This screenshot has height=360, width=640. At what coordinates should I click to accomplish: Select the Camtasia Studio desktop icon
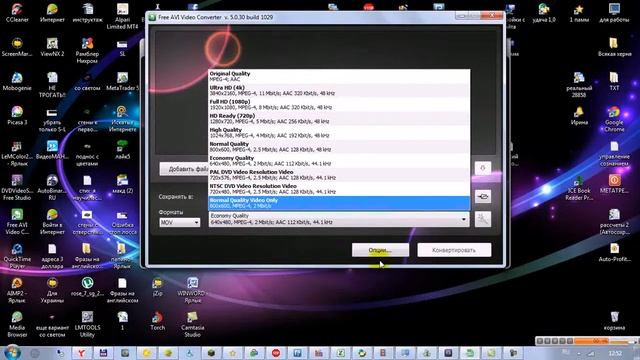[192, 324]
